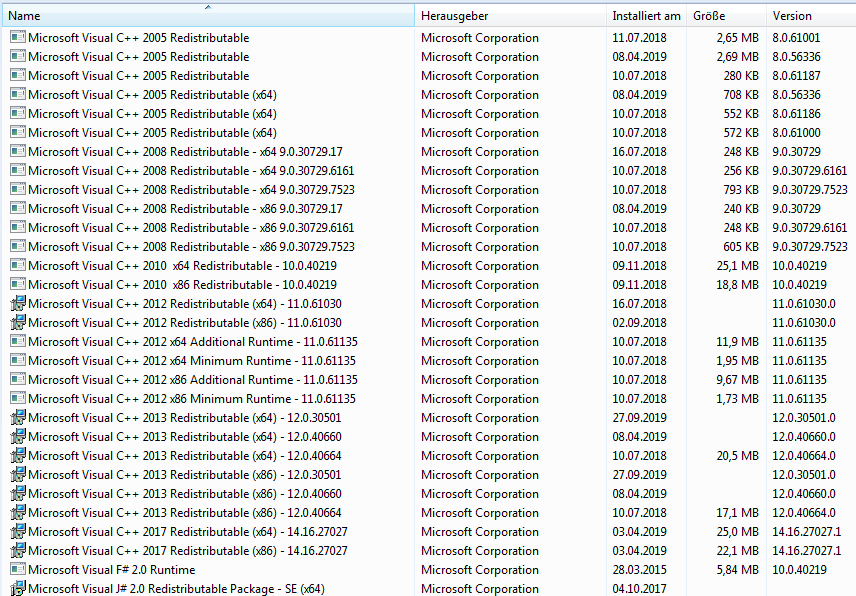Sort entries by the Installiert am column

tap(645, 16)
